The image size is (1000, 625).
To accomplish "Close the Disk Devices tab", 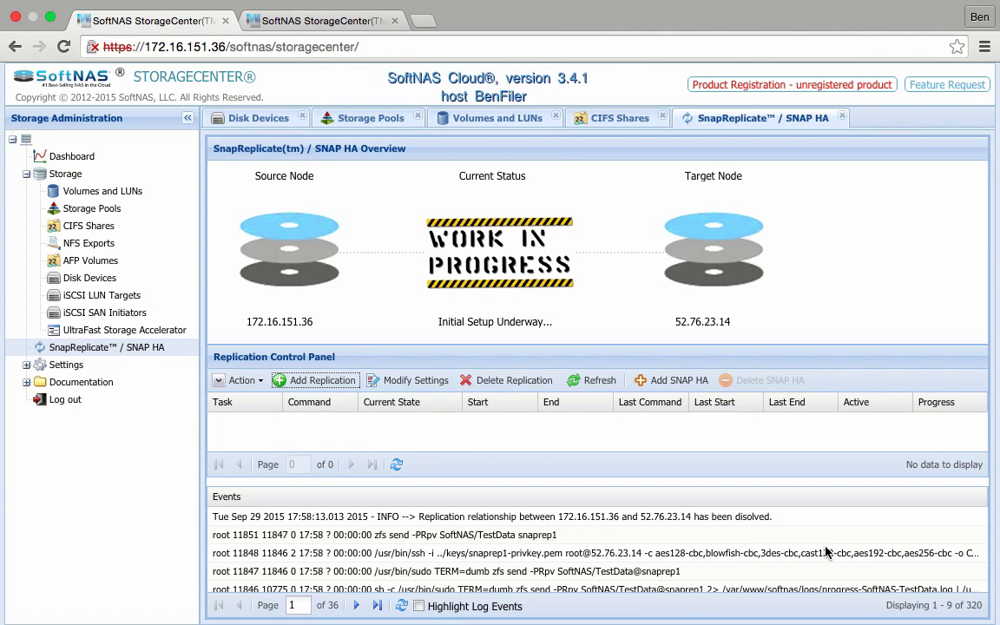I will pos(302,115).
